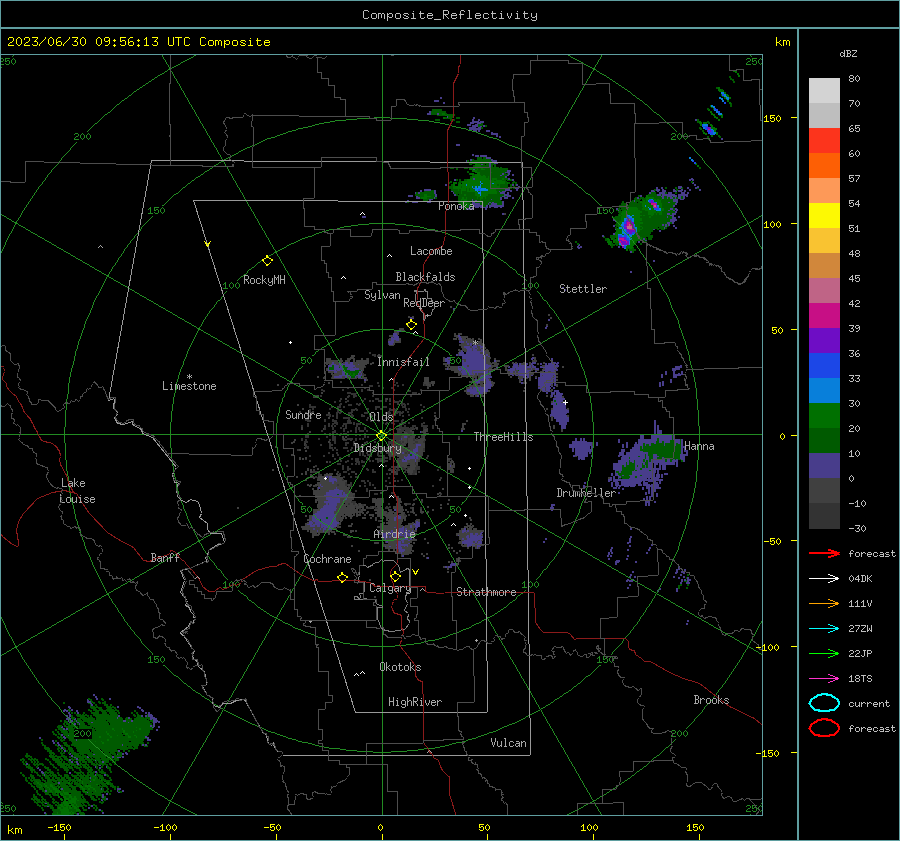Click the RockyMH map label
Screen dimensions: 900x841
[264, 280]
